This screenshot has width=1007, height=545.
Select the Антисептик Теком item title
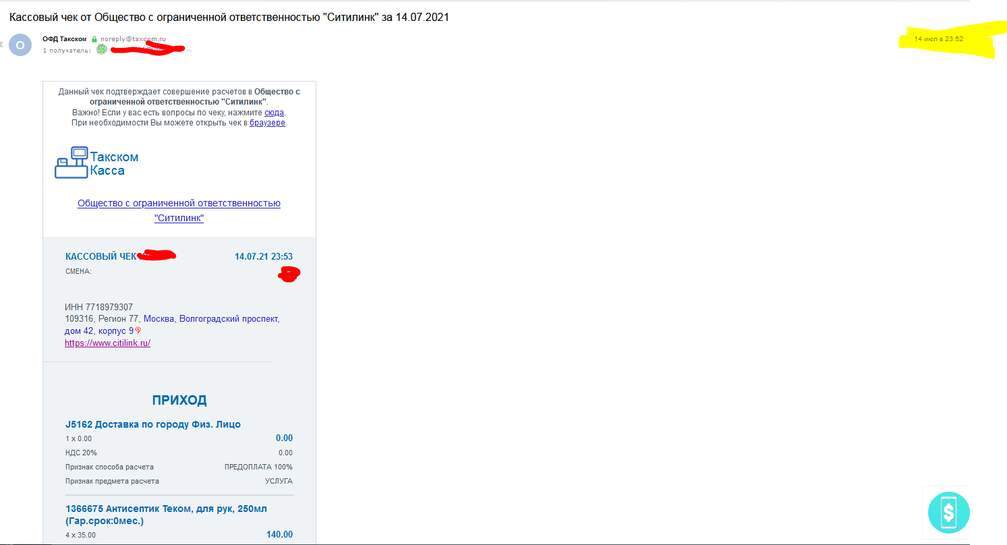coord(165,508)
